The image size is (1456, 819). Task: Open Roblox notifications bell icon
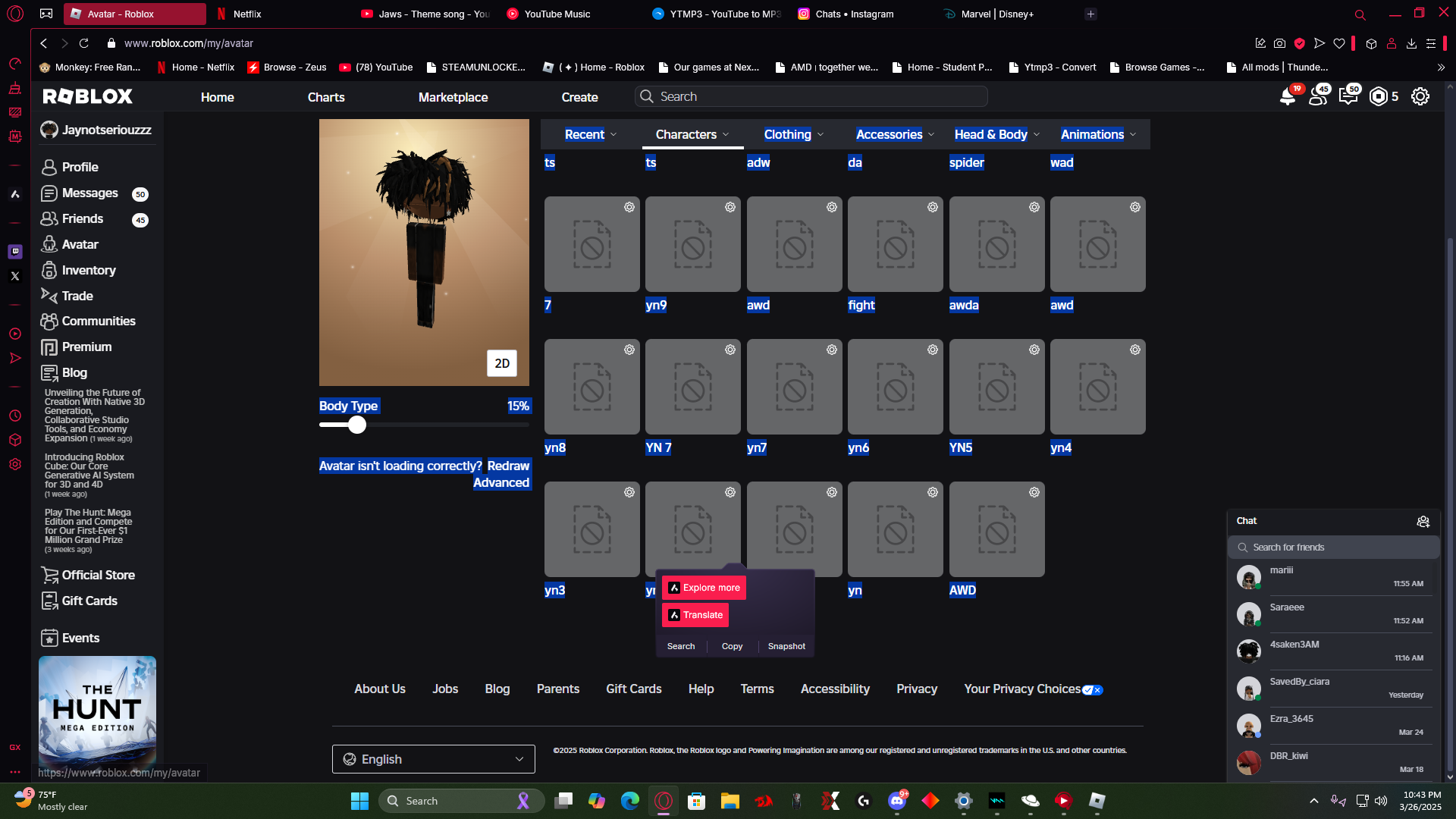pyautogui.click(x=1287, y=97)
